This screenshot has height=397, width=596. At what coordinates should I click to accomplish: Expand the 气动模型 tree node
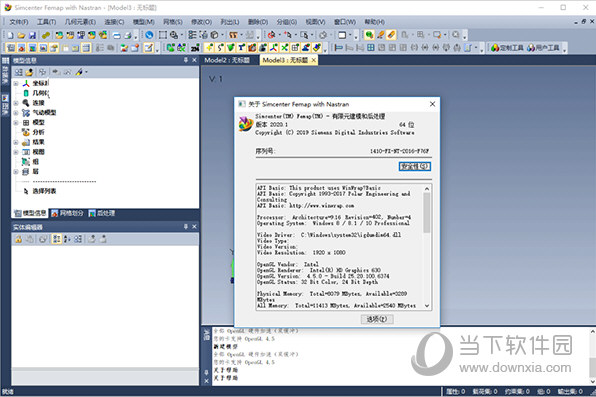[x=16, y=113]
